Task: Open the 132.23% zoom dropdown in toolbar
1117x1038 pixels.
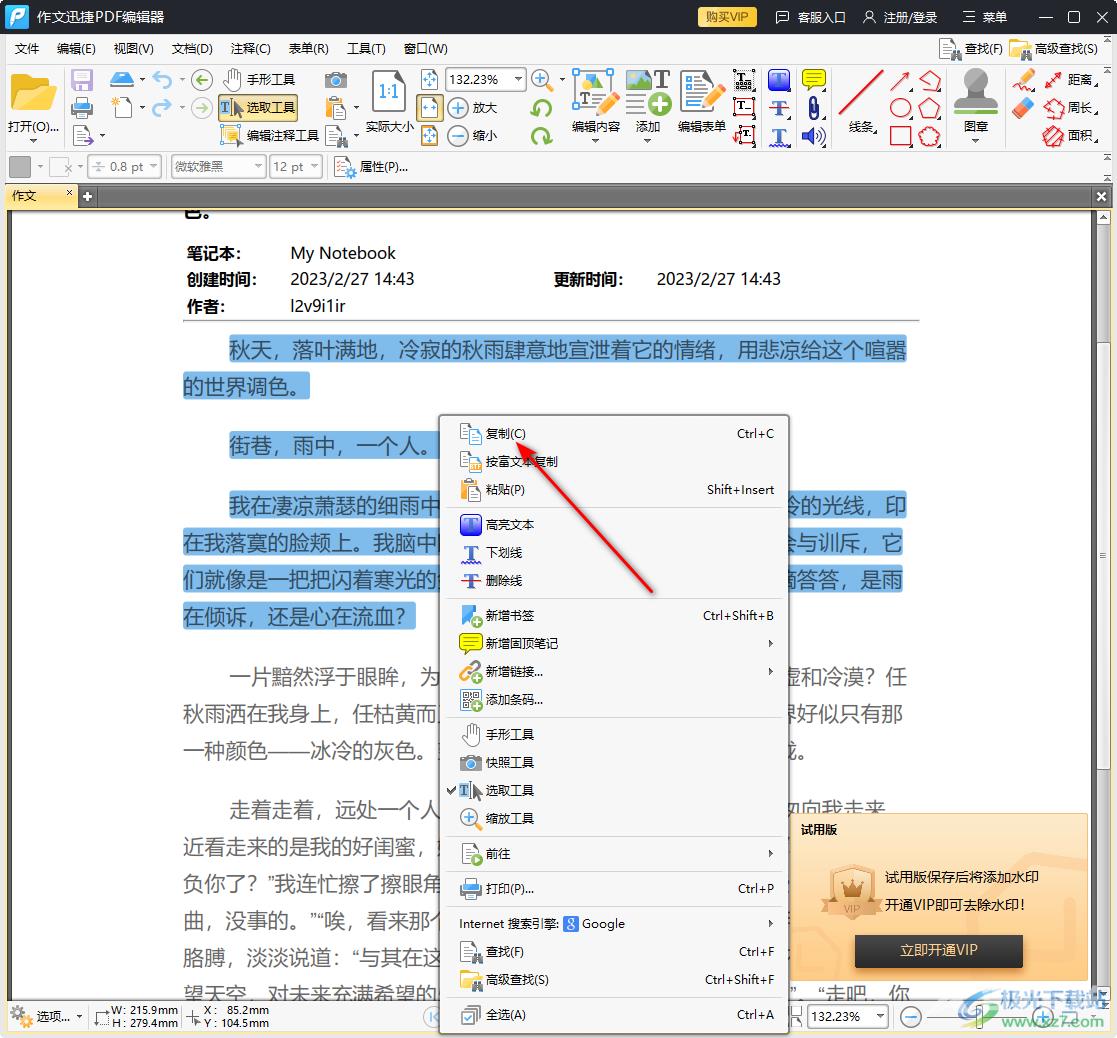Action: coord(519,79)
